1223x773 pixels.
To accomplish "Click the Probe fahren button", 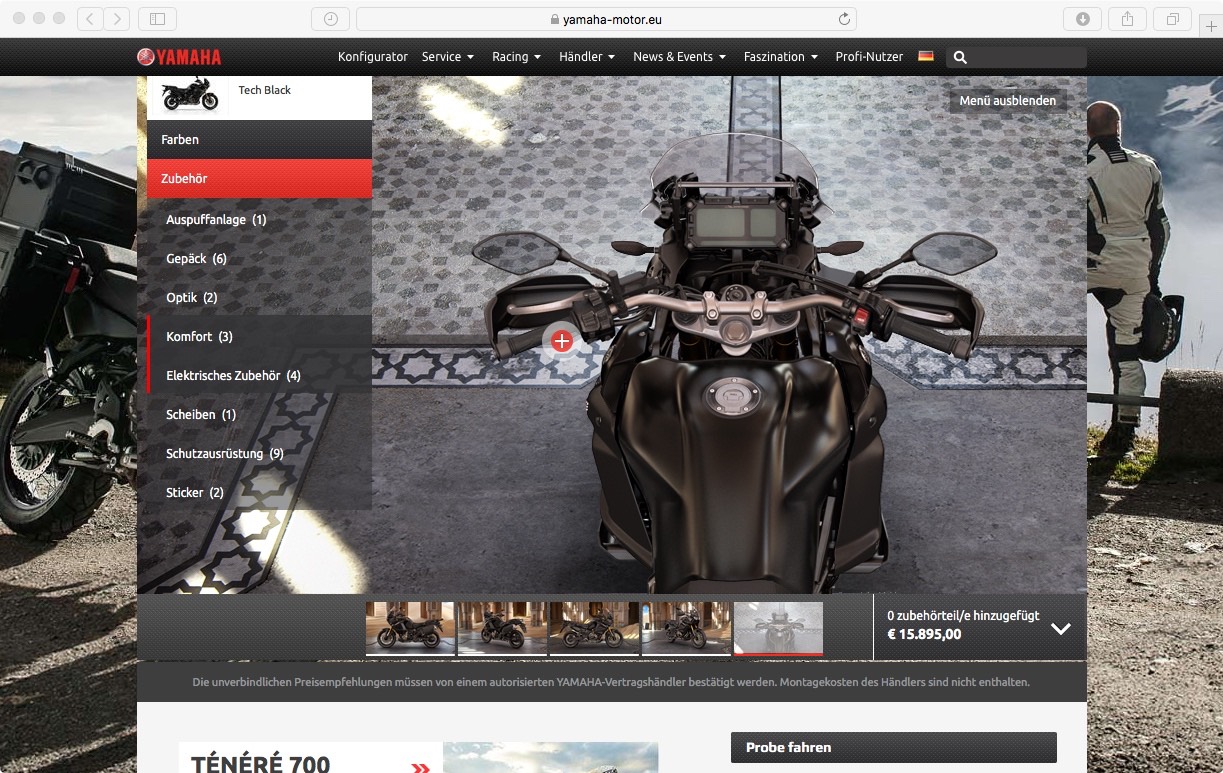I will pyautogui.click(x=893, y=747).
